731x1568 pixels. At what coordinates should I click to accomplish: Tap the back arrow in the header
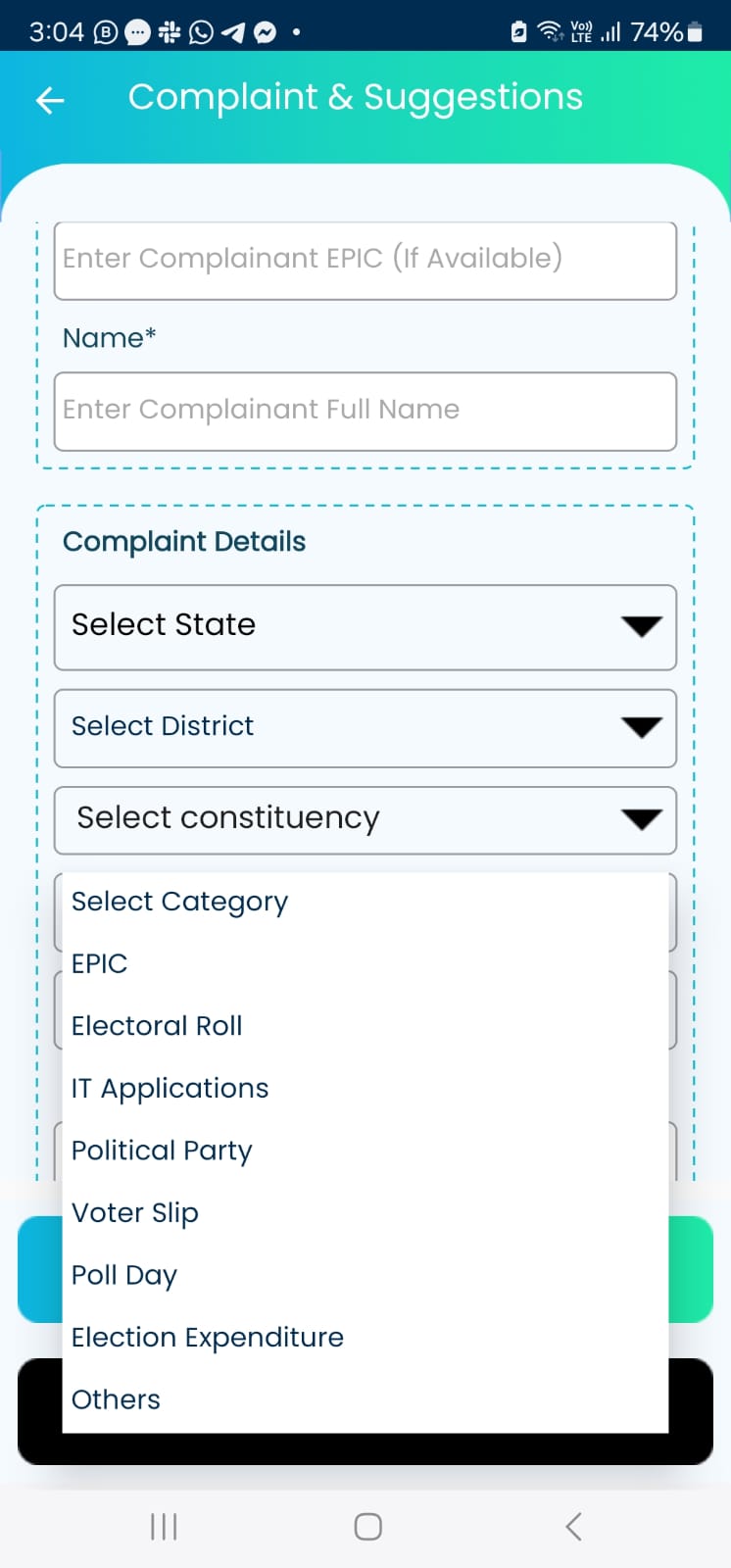(x=50, y=99)
